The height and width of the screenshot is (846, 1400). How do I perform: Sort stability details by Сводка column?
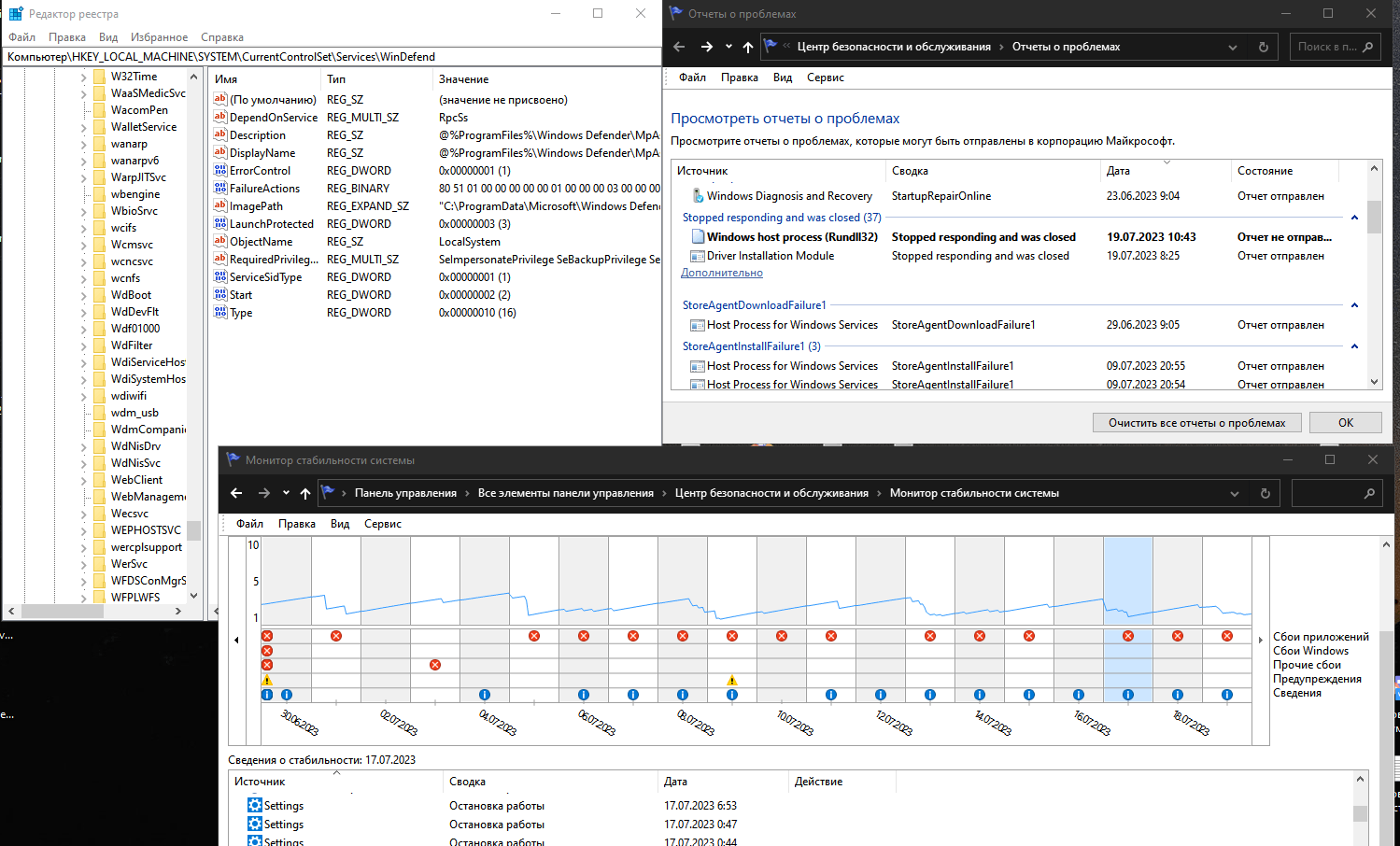click(550, 782)
